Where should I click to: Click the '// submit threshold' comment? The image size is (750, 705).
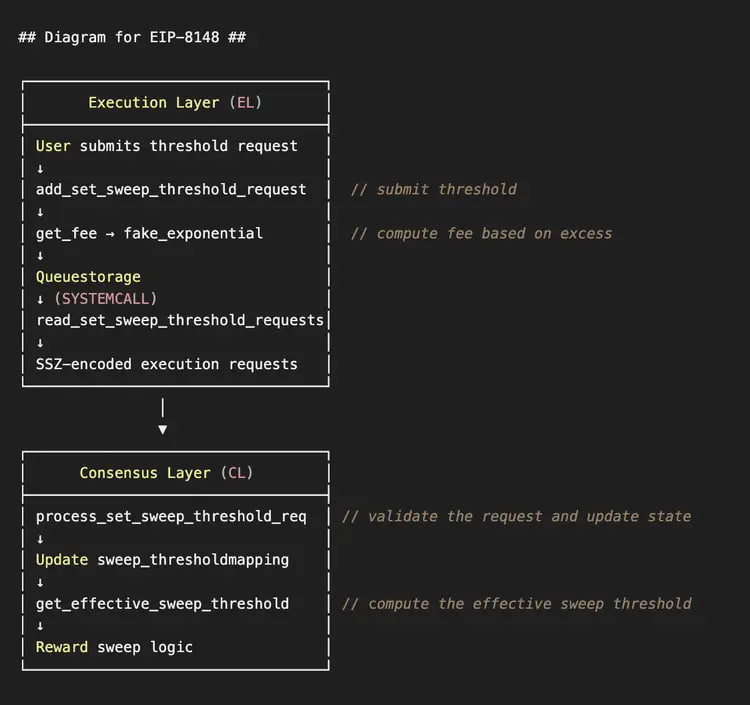[433, 189]
